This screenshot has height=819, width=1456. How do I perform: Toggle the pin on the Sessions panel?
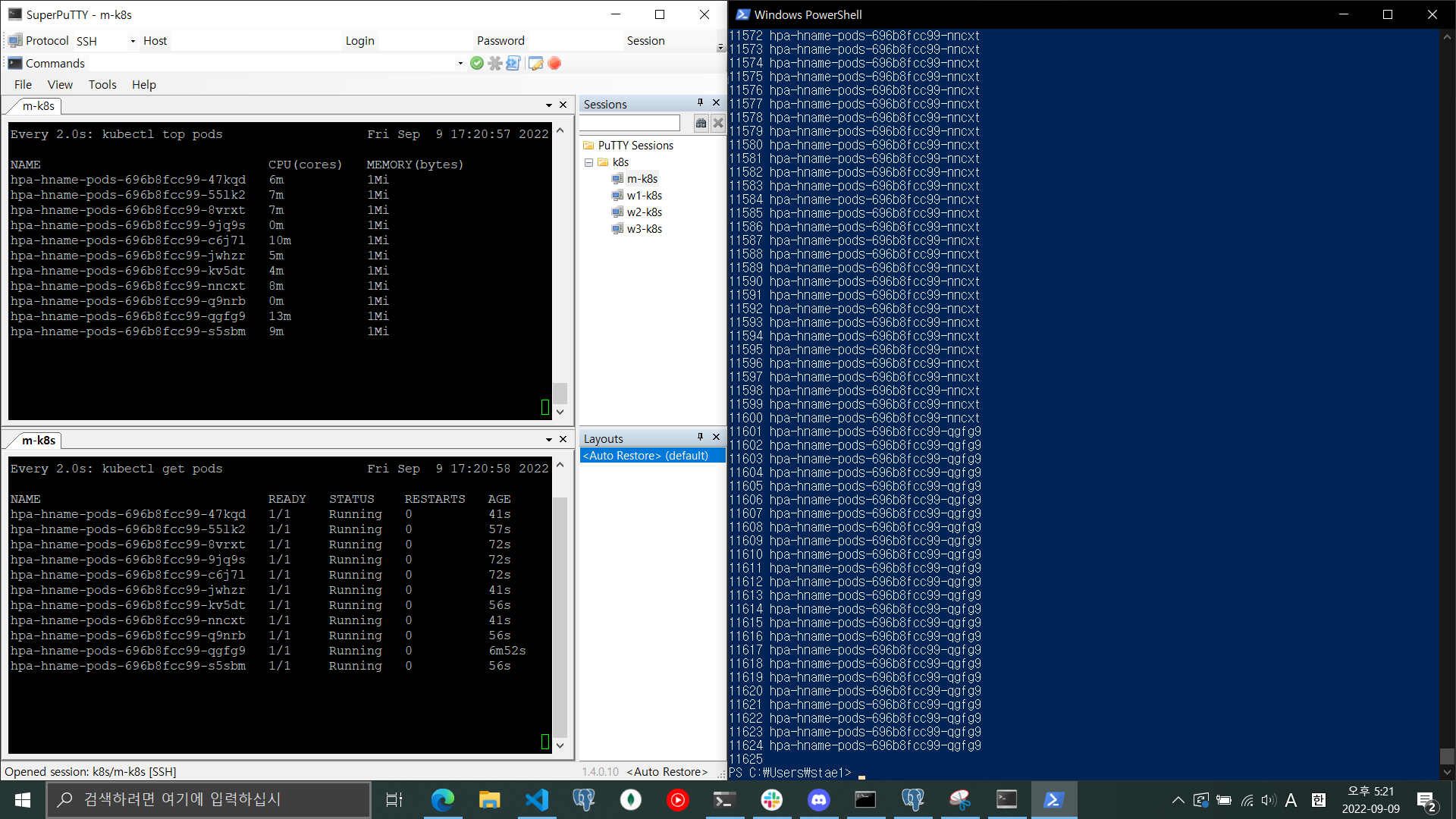pyautogui.click(x=700, y=102)
